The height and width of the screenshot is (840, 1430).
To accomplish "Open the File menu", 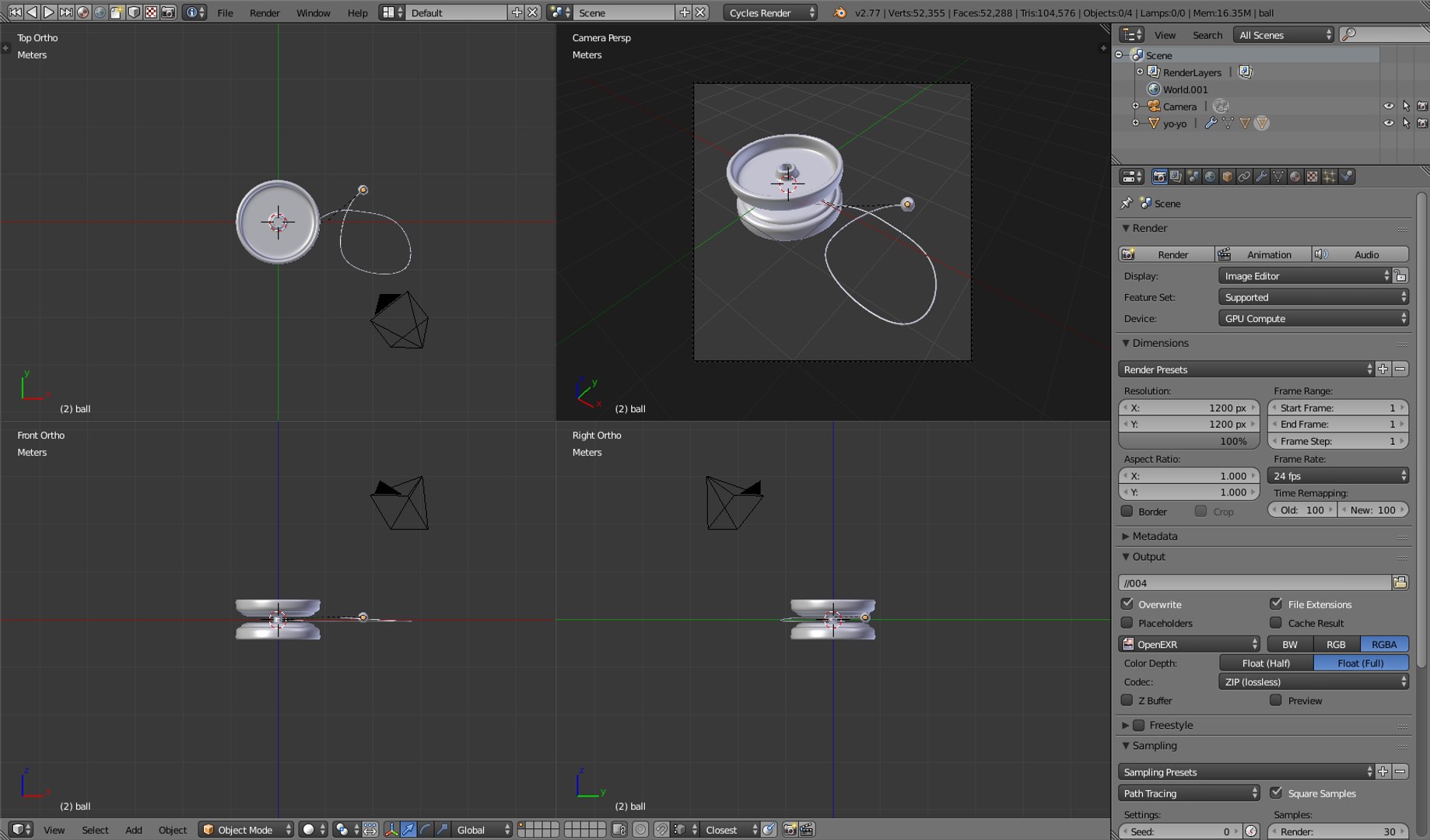I will [x=225, y=12].
